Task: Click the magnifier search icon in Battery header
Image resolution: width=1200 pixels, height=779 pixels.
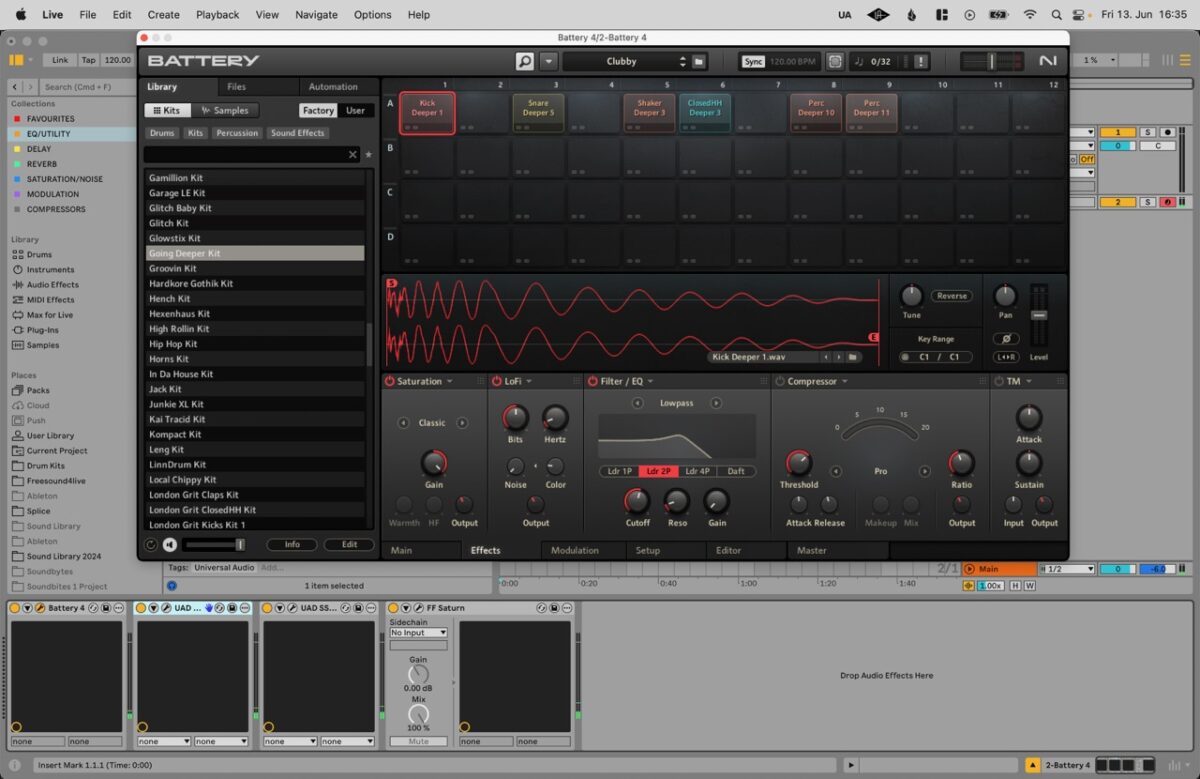Action: [x=525, y=61]
